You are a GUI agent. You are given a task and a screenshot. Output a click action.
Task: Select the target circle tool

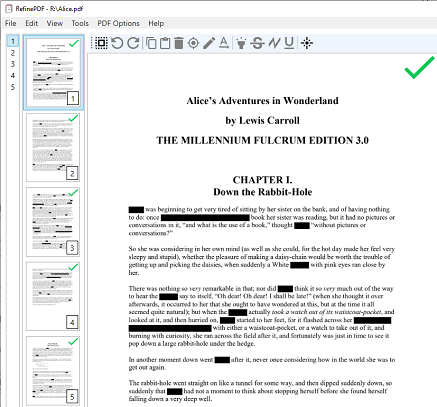[193, 43]
